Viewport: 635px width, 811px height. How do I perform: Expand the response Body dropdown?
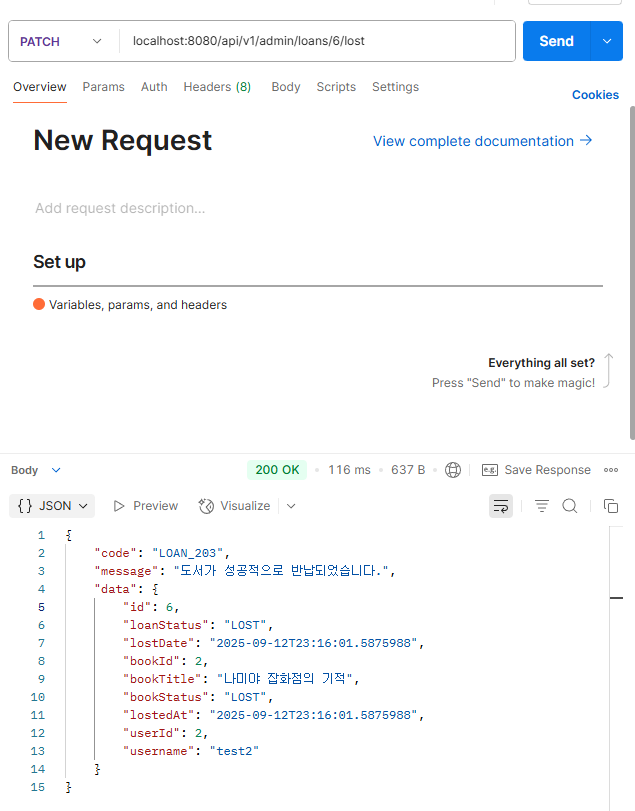[36, 470]
